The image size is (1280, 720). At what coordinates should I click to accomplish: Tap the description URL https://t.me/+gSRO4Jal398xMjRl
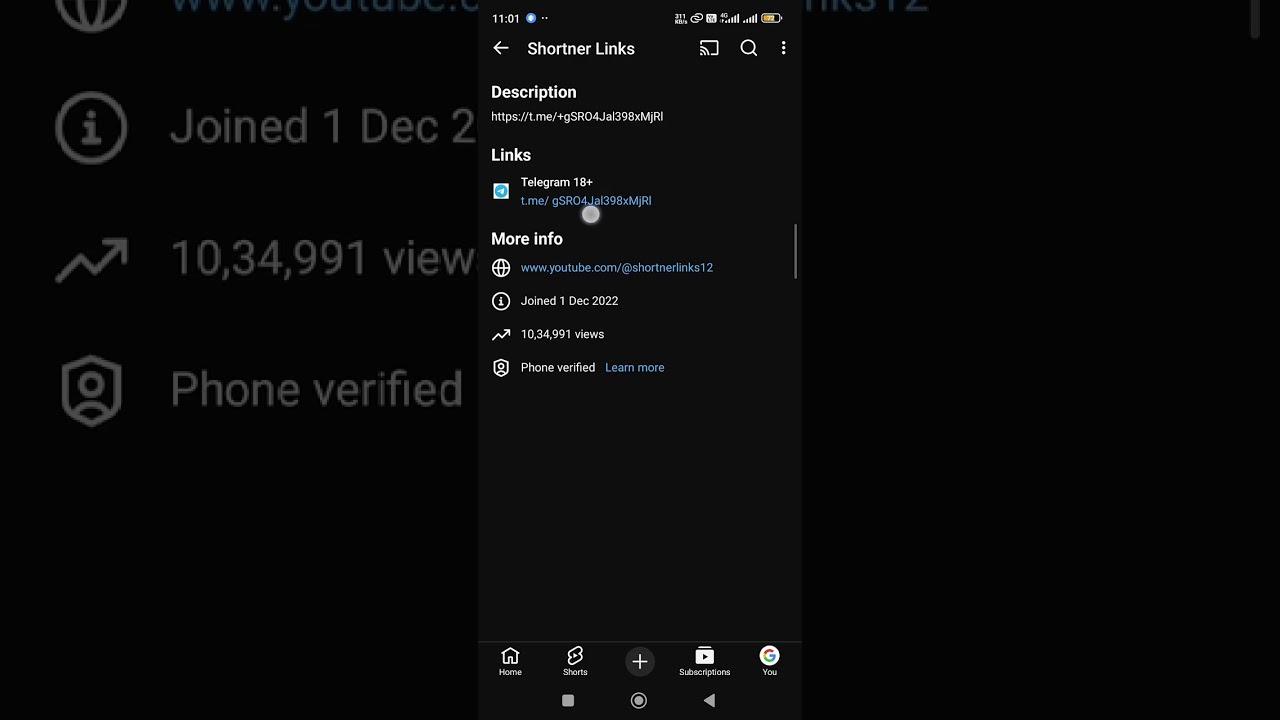577,117
